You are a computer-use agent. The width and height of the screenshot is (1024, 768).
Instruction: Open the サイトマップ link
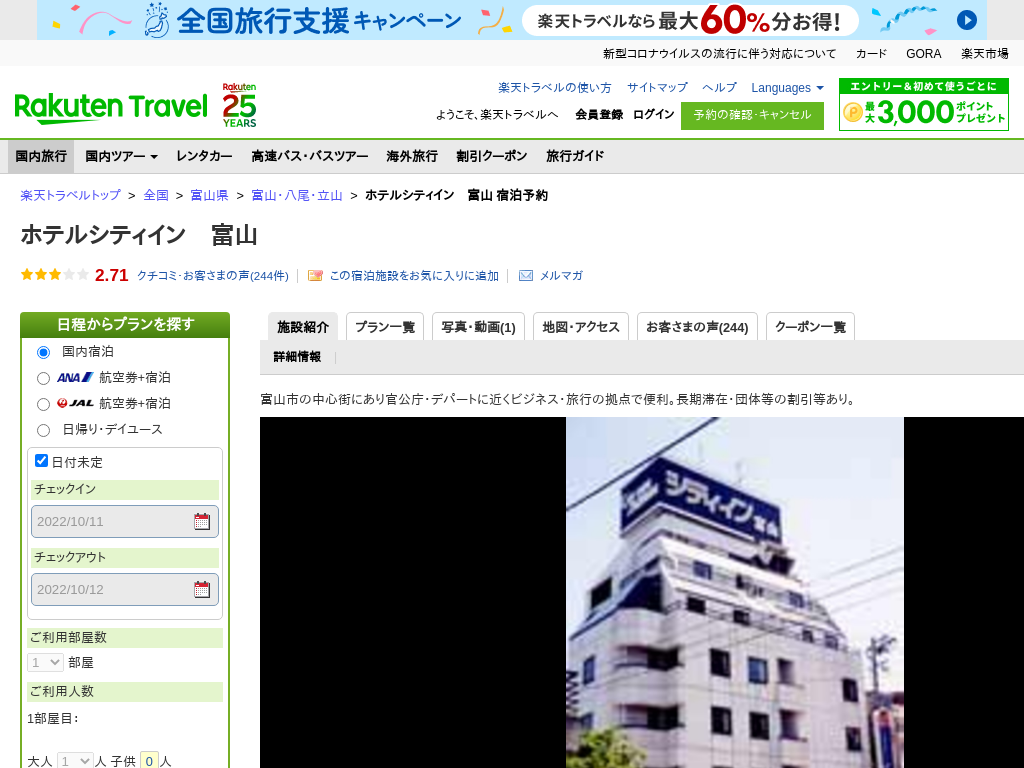(657, 88)
